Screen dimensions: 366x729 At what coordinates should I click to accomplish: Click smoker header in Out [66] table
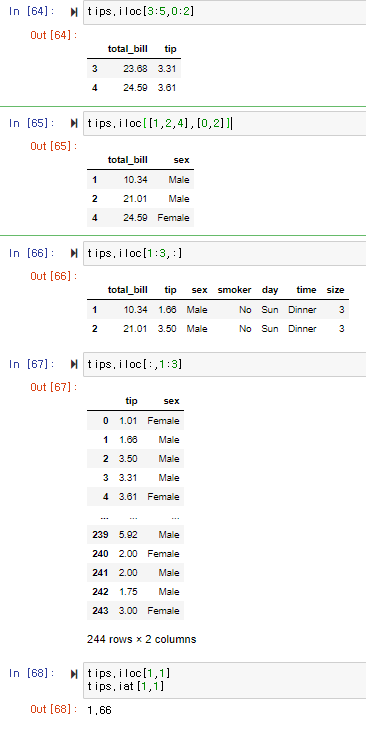(x=234, y=290)
